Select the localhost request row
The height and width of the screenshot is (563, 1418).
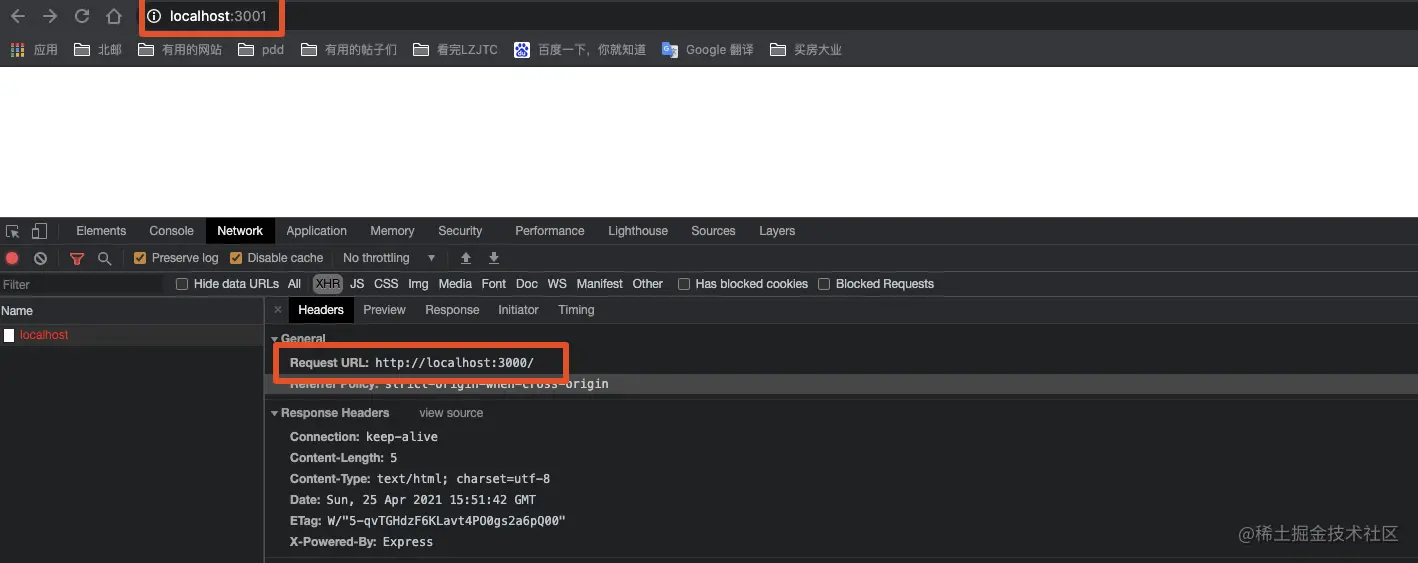tap(131, 335)
